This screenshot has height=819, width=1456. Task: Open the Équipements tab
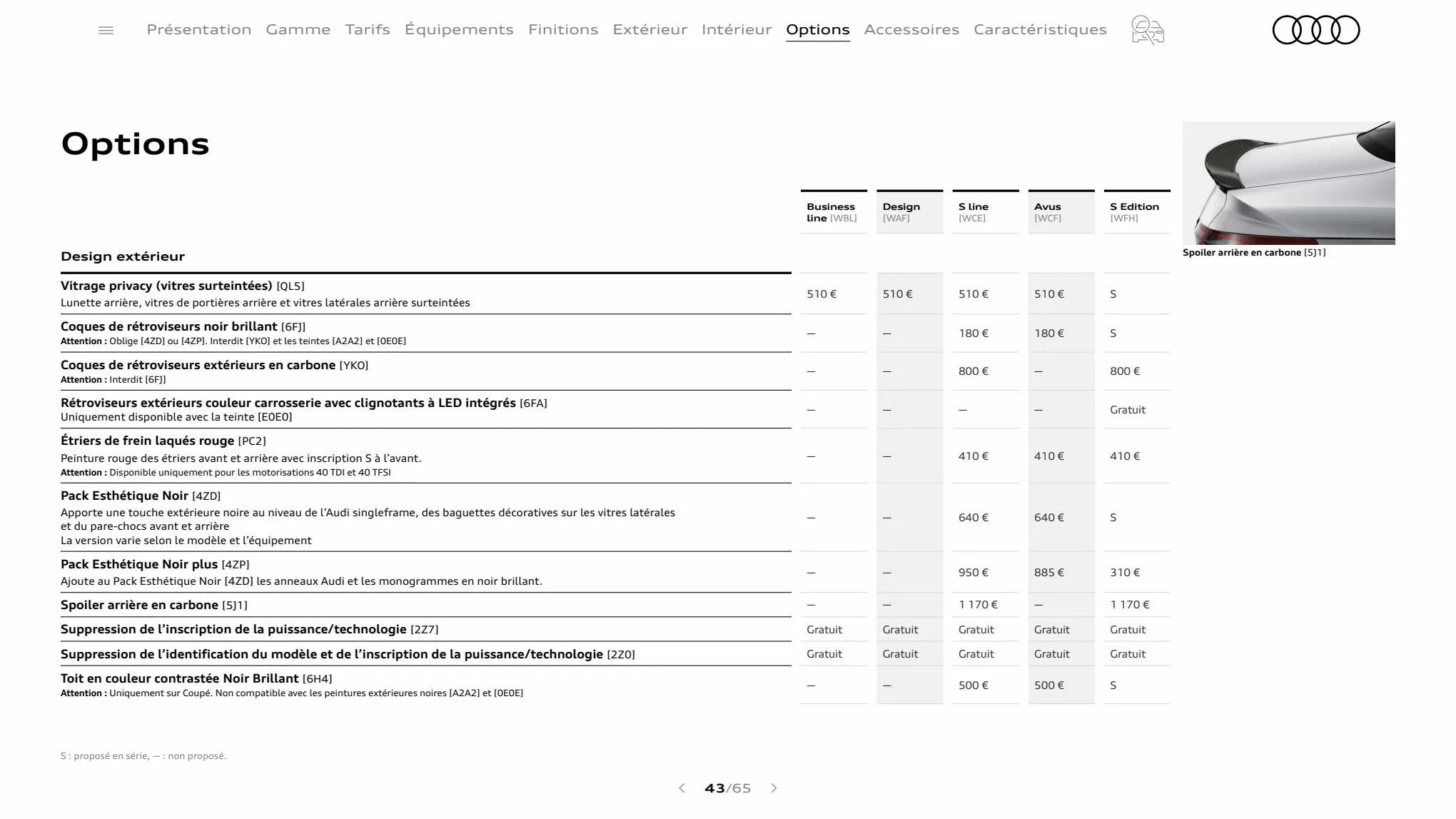point(459,29)
